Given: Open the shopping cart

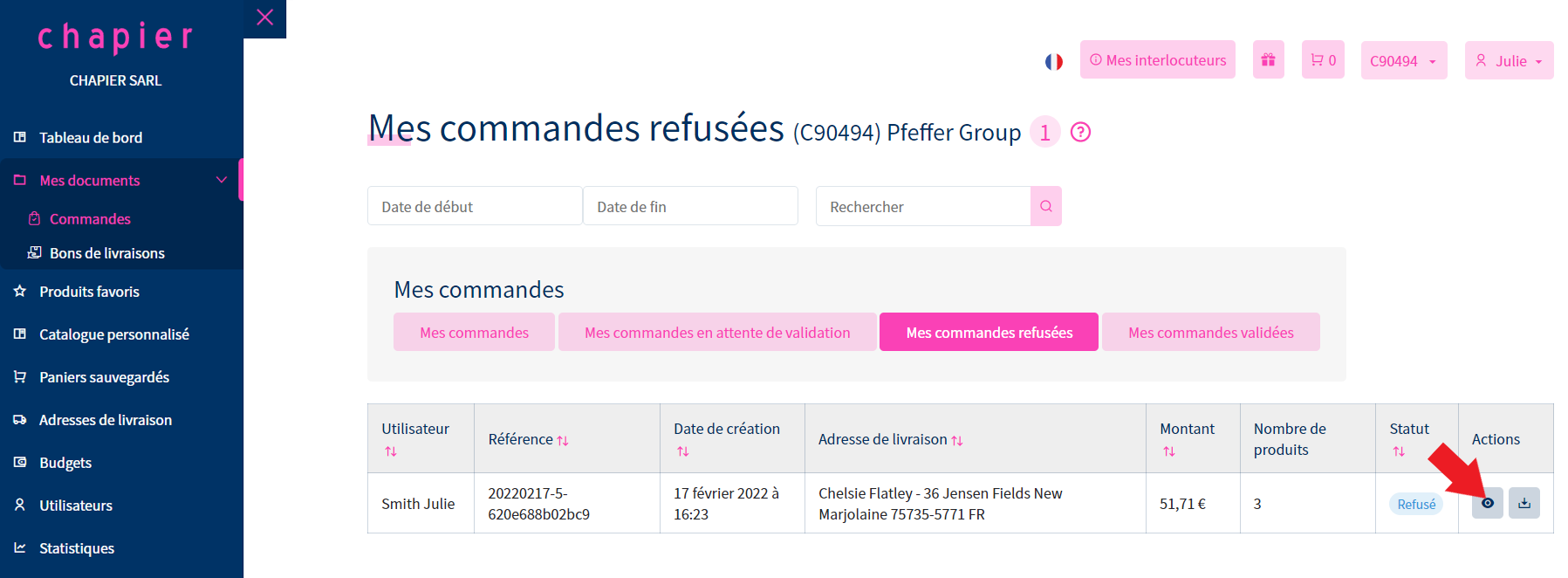Looking at the screenshot, I should click(1323, 60).
